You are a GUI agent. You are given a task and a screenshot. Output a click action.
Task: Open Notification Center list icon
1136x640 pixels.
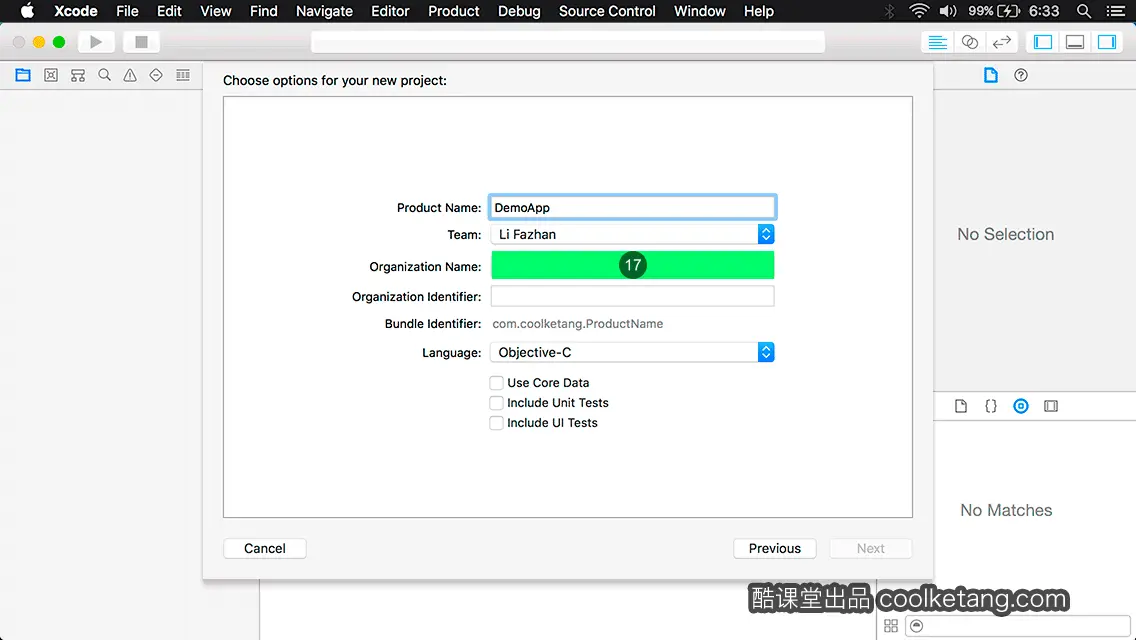tap(1116, 11)
